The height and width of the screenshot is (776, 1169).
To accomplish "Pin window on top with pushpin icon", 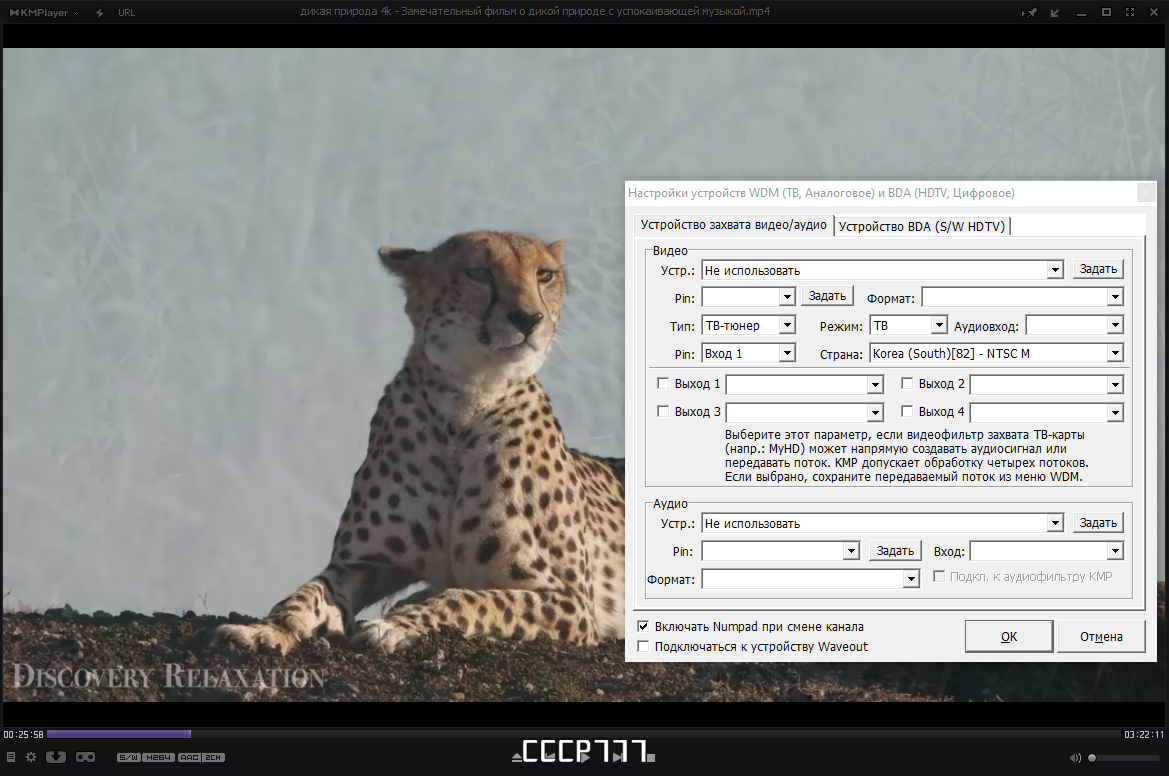I will tap(1030, 13).
